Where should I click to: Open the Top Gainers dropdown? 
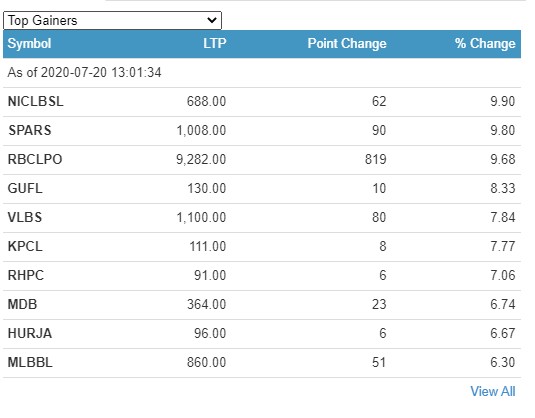tap(112, 20)
